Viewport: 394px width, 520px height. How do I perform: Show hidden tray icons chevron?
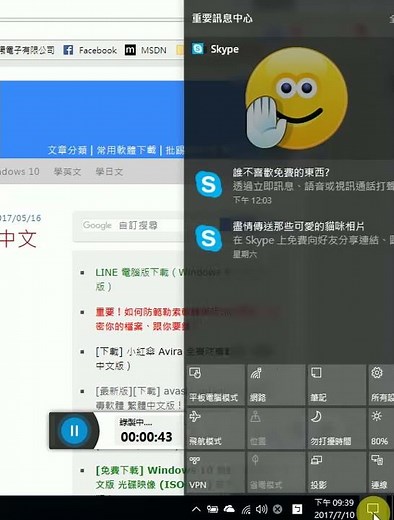(x=196, y=509)
